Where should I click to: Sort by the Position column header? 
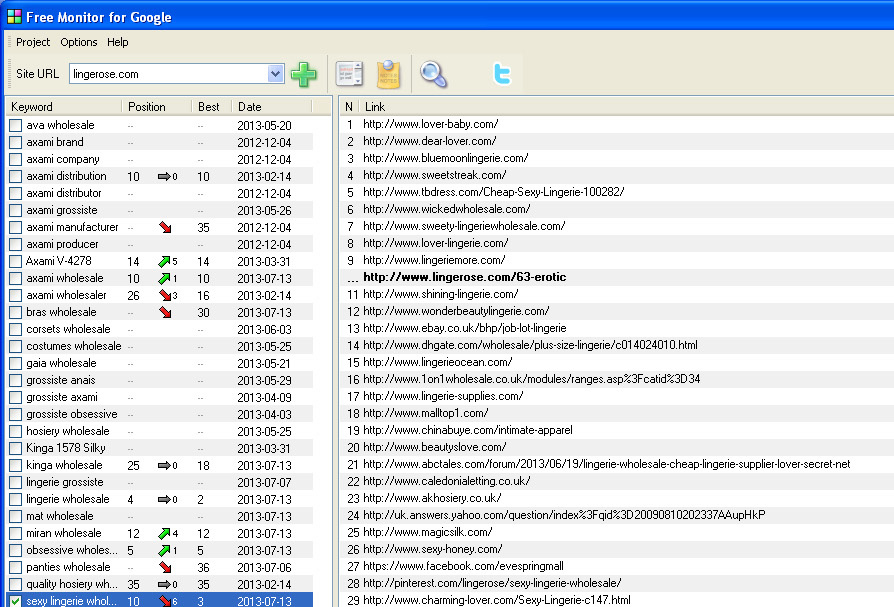156,107
